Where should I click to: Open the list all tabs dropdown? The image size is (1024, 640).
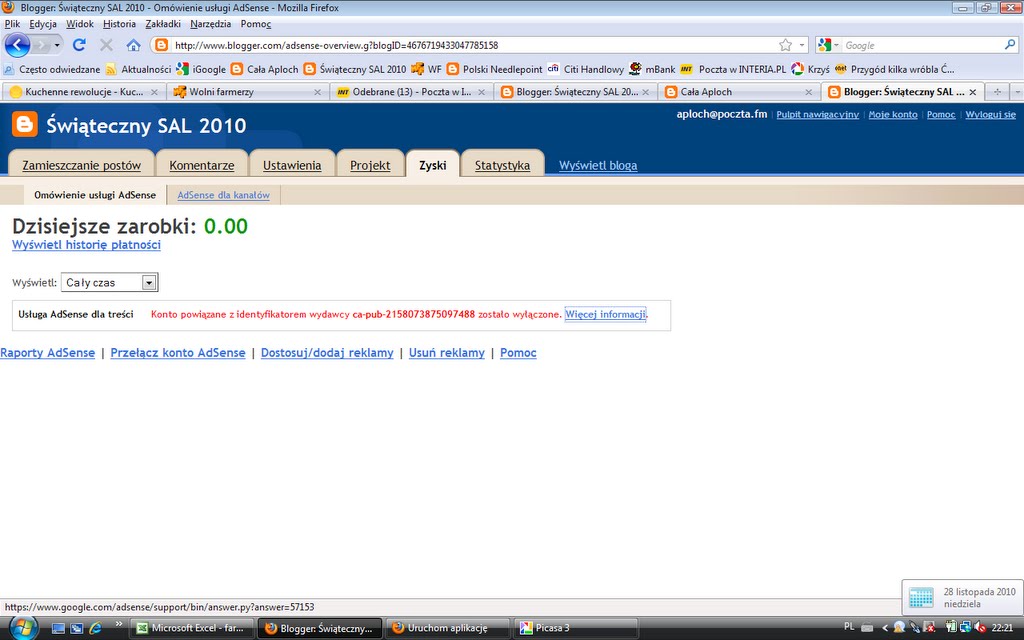[x=1017, y=92]
